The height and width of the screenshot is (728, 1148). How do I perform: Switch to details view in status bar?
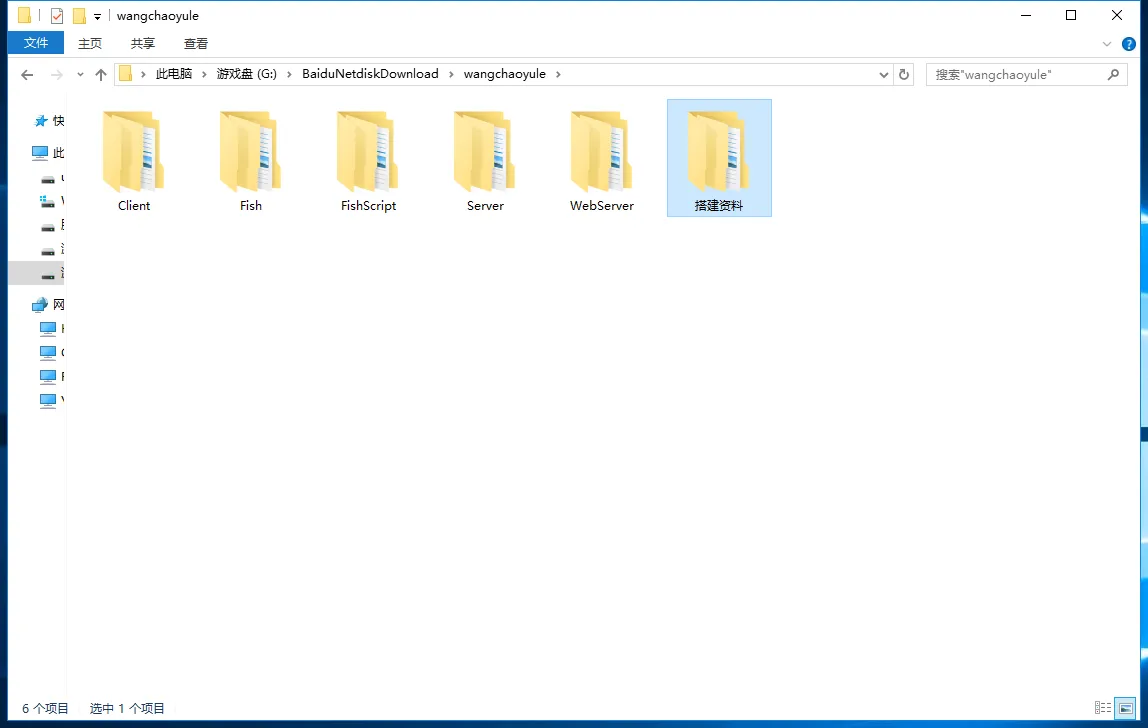coord(1103,708)
